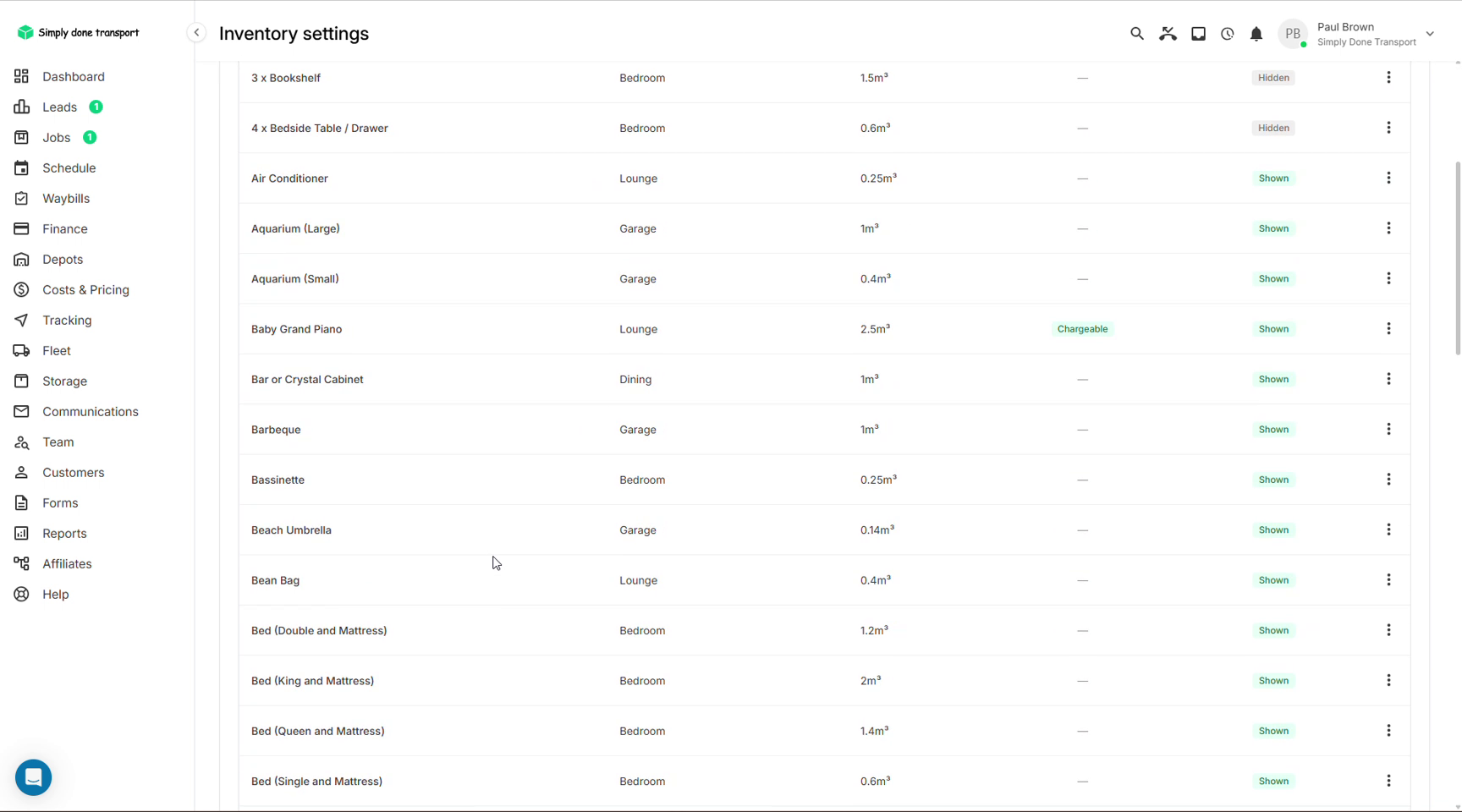This screenshot has width=1462, height=812.
Task: Click the Affiliates sidebar icon
Action: (x=21, y=564)
